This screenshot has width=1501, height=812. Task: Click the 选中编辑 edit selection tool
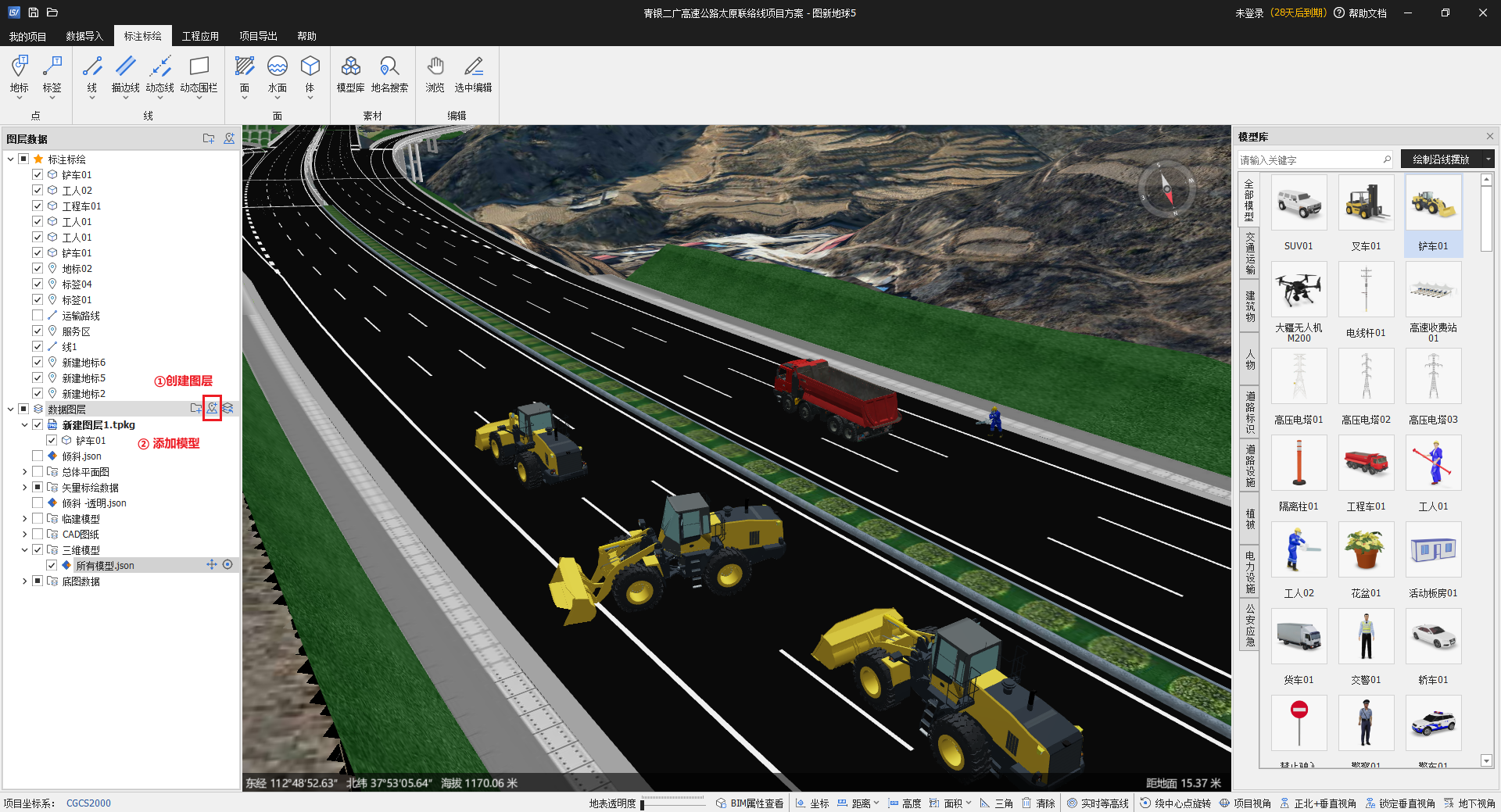473,74
